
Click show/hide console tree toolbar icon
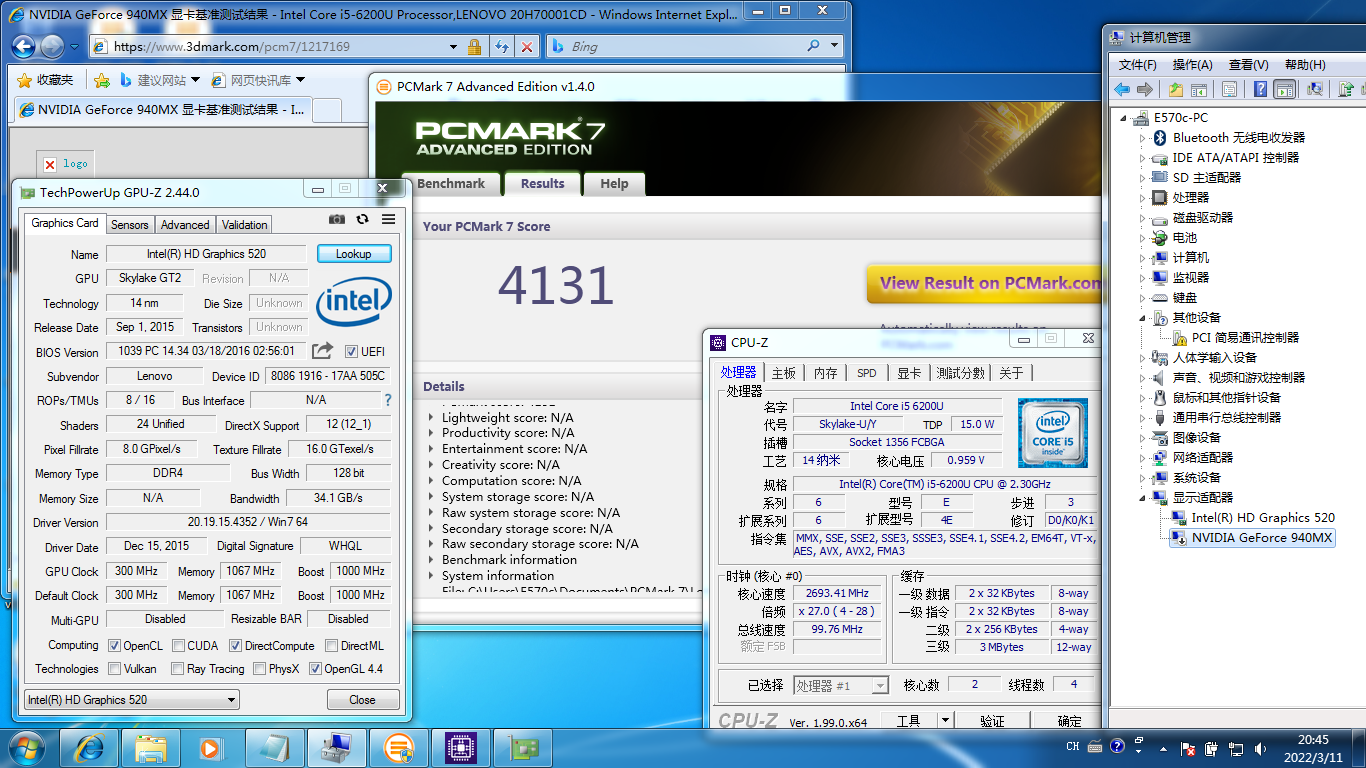[1199, 89]
